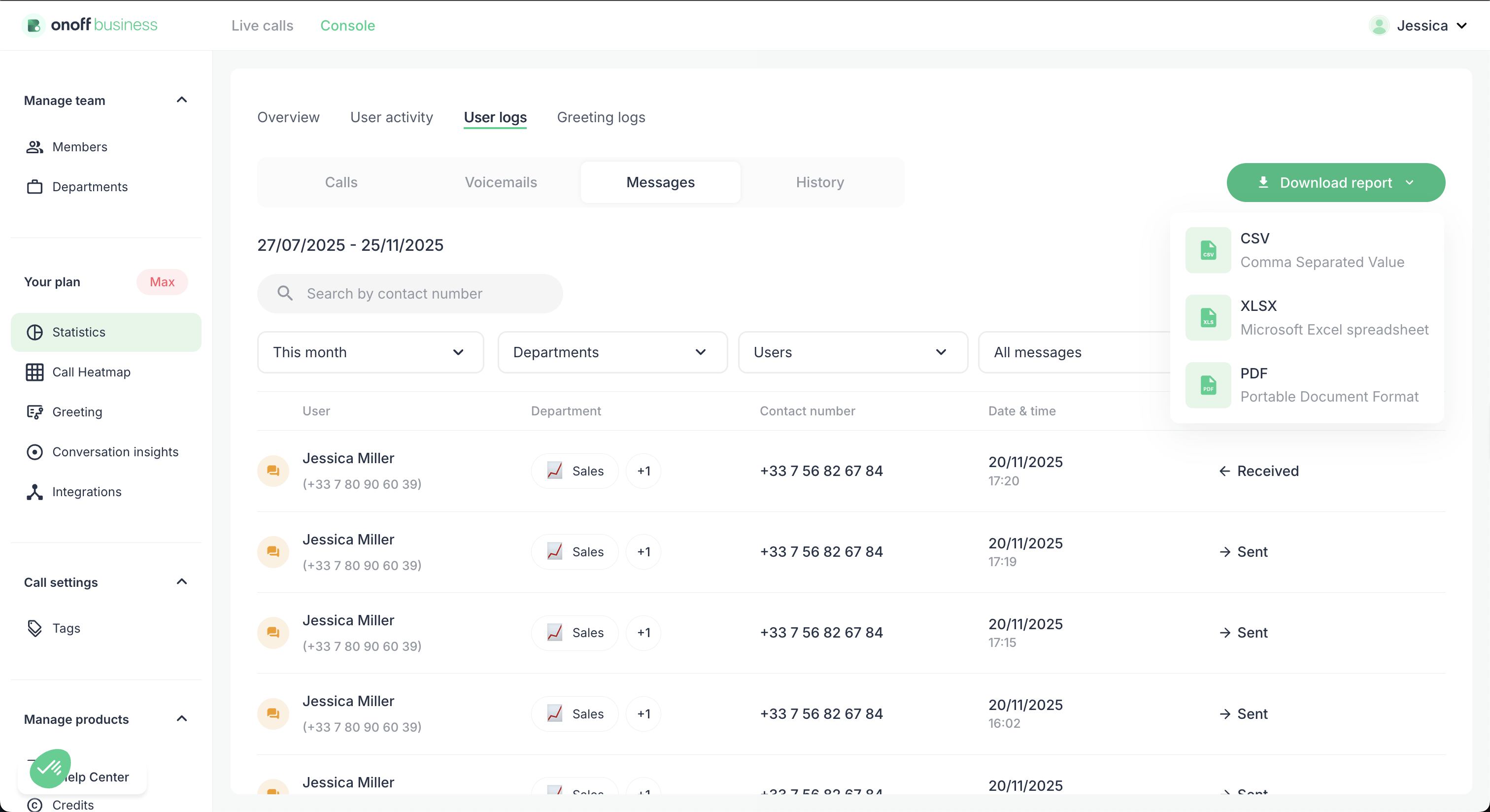This screenshot has height=812, width=1490.
Task: Click the Date & time column header
Action: click(x=1021, y=410)
